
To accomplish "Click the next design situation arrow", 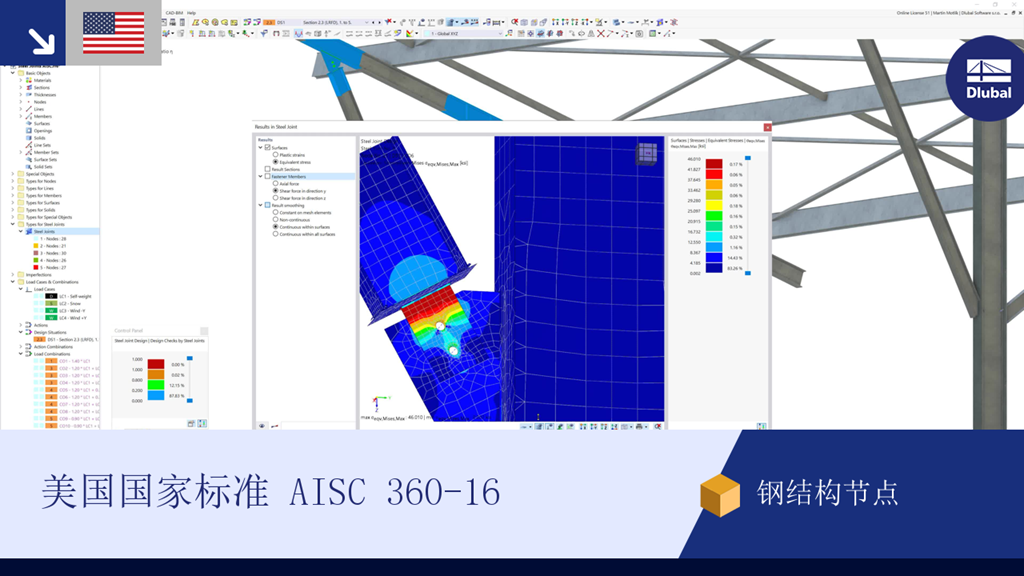I will [379, 22].
